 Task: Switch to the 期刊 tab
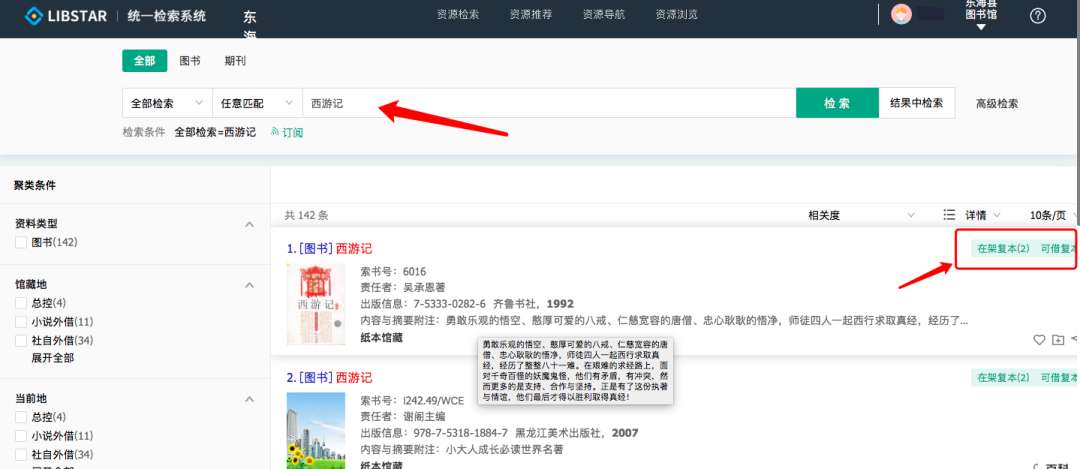[x=235, y=61]
